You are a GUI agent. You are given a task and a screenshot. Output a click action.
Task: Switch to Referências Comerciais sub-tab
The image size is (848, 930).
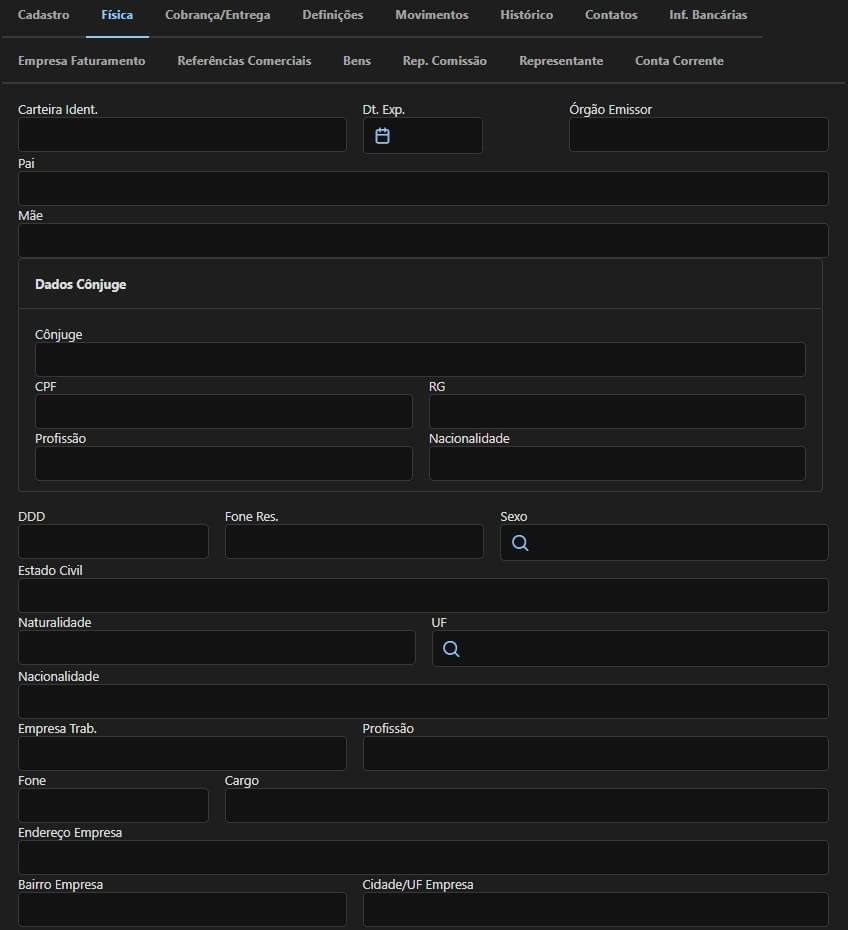[x=244, y=61]
